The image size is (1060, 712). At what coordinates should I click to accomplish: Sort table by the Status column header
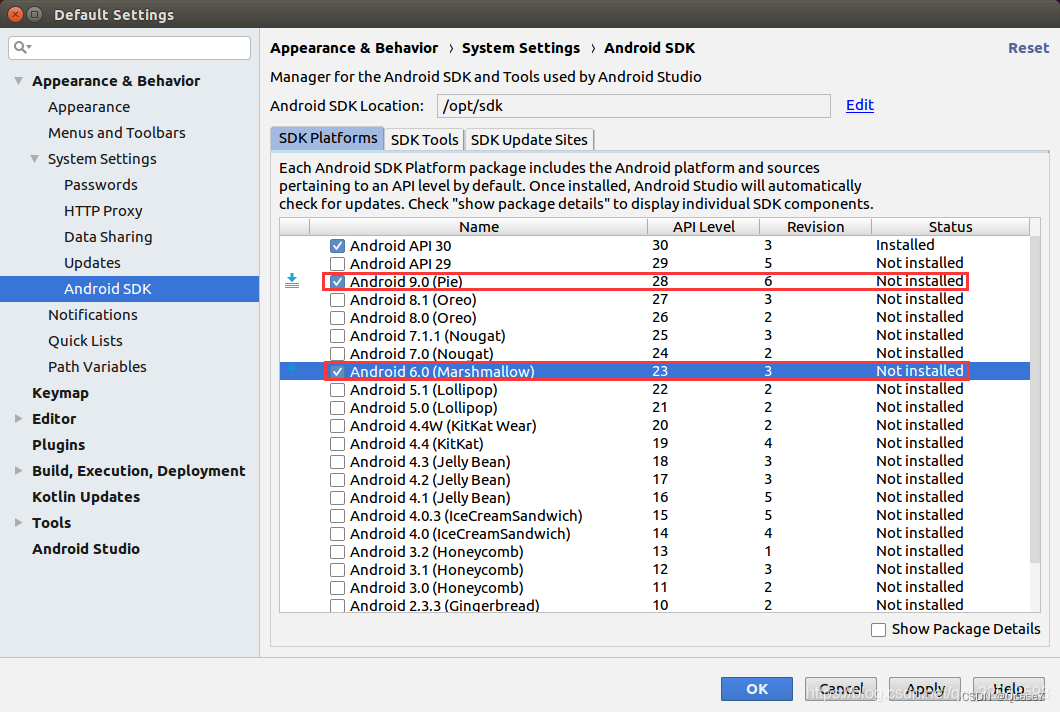[x=950, y=227]
